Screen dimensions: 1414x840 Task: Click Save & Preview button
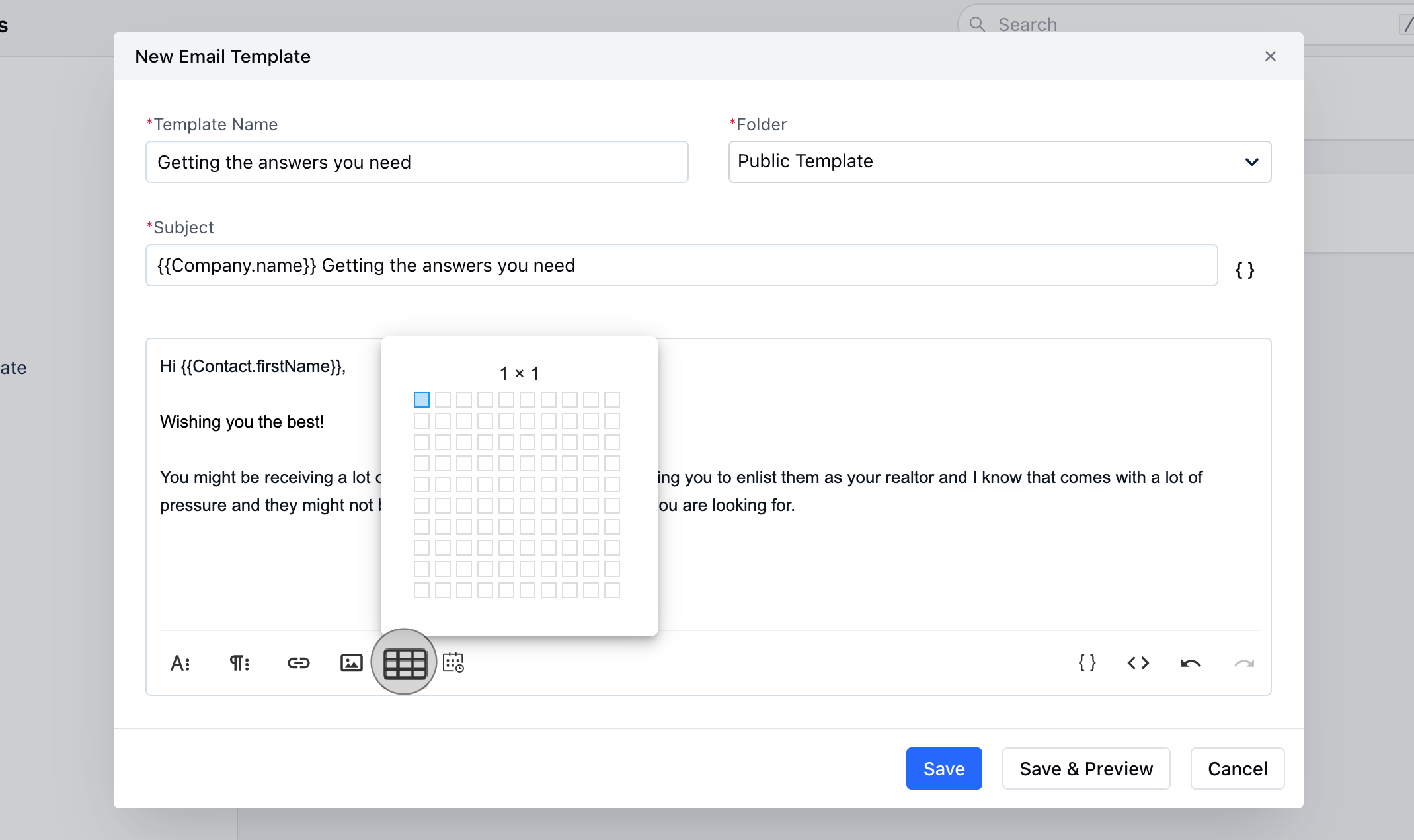click(1085, 769)
